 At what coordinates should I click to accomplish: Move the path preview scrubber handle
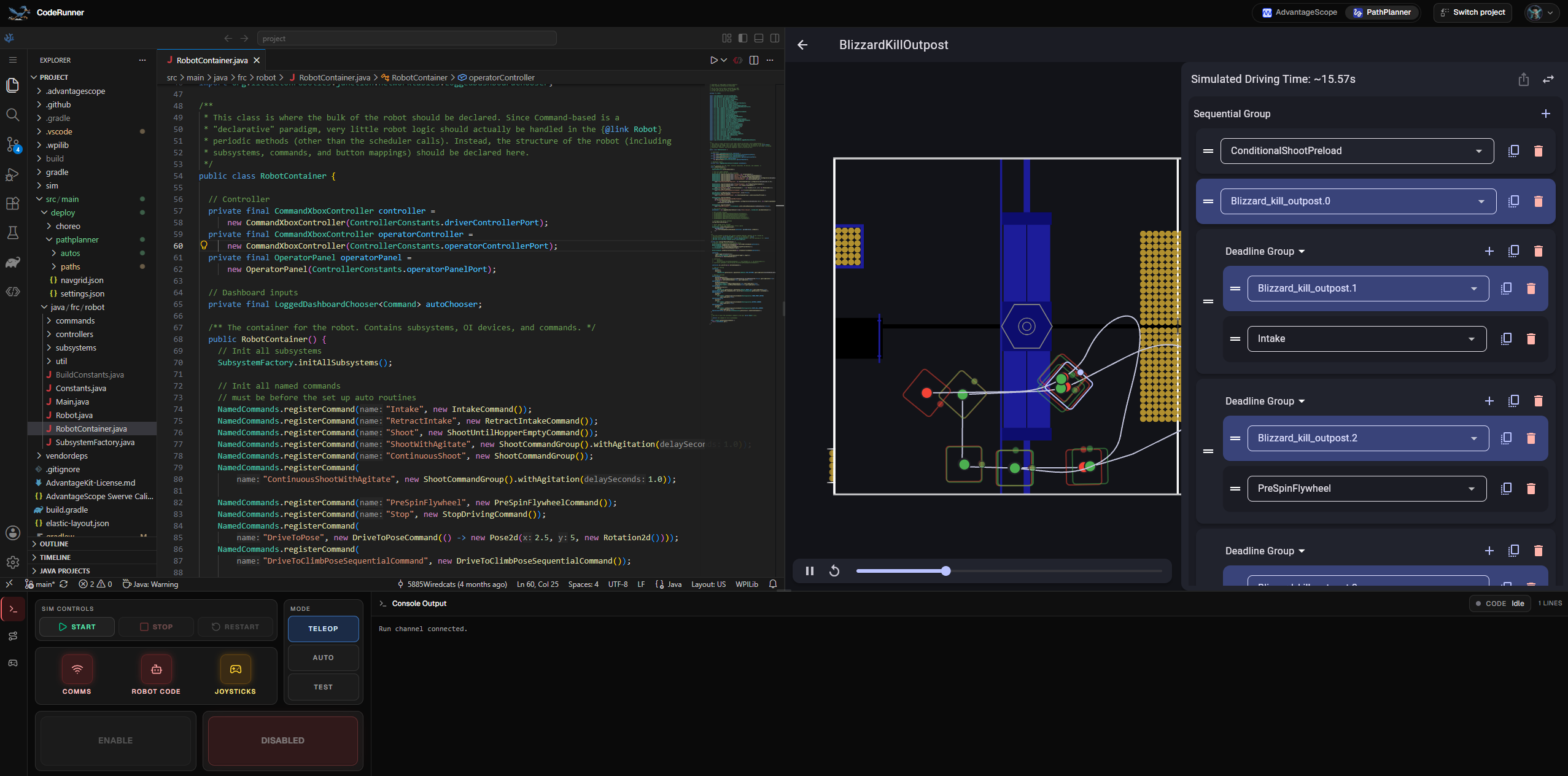[x=946, y=571]
